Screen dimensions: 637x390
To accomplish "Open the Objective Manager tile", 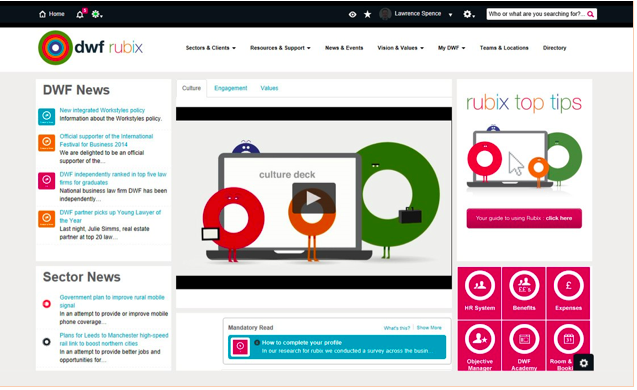I will 480,346.
